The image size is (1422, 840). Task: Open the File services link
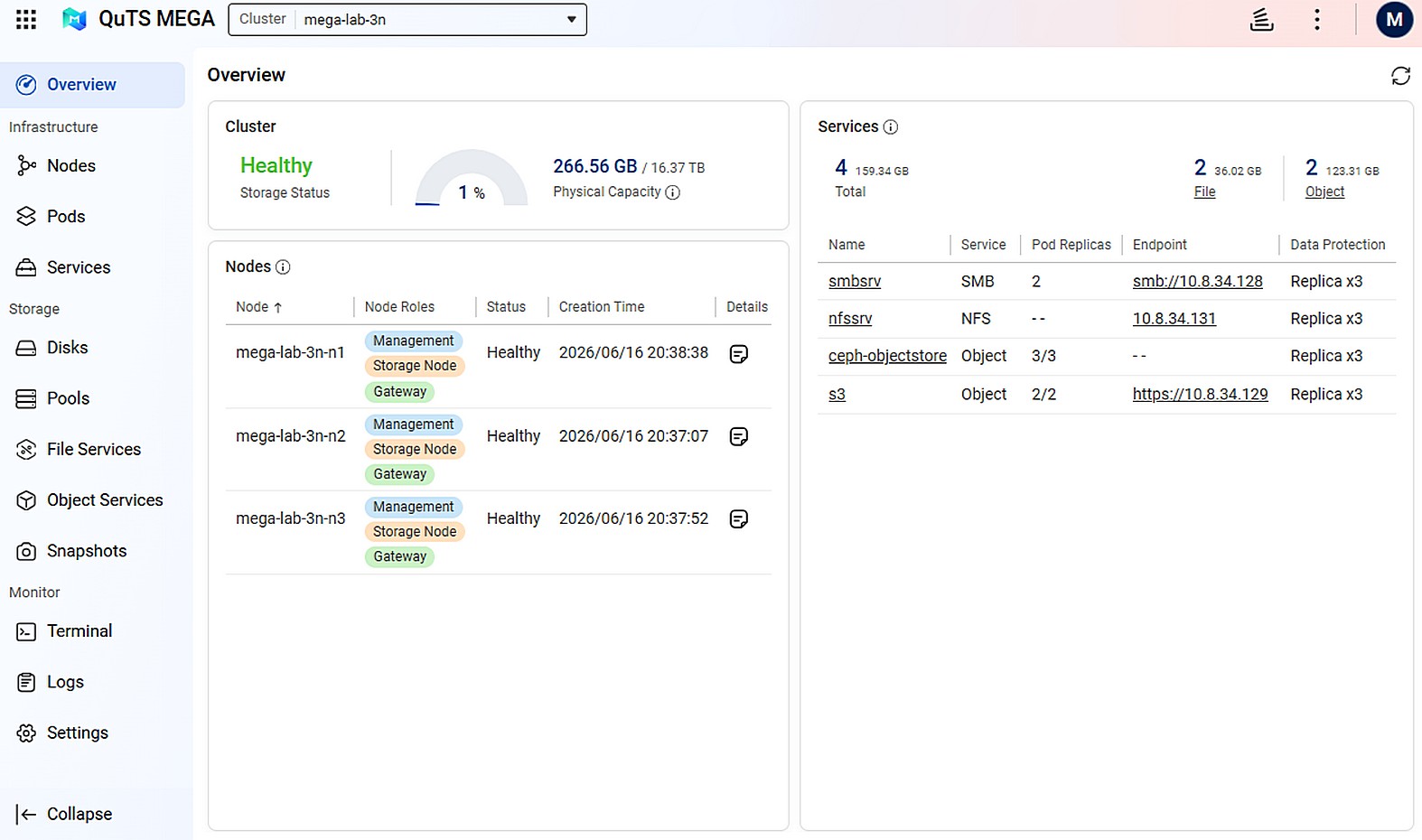tap(1204, 191)
